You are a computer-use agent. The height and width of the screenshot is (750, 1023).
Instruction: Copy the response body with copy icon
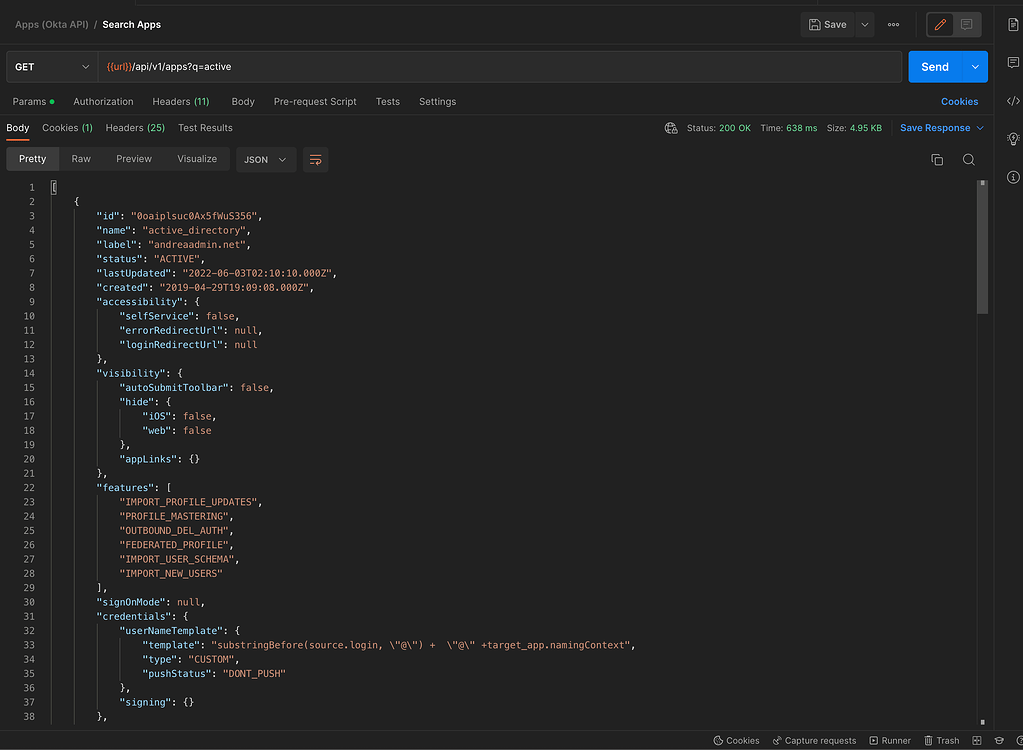tap(937, 160)
